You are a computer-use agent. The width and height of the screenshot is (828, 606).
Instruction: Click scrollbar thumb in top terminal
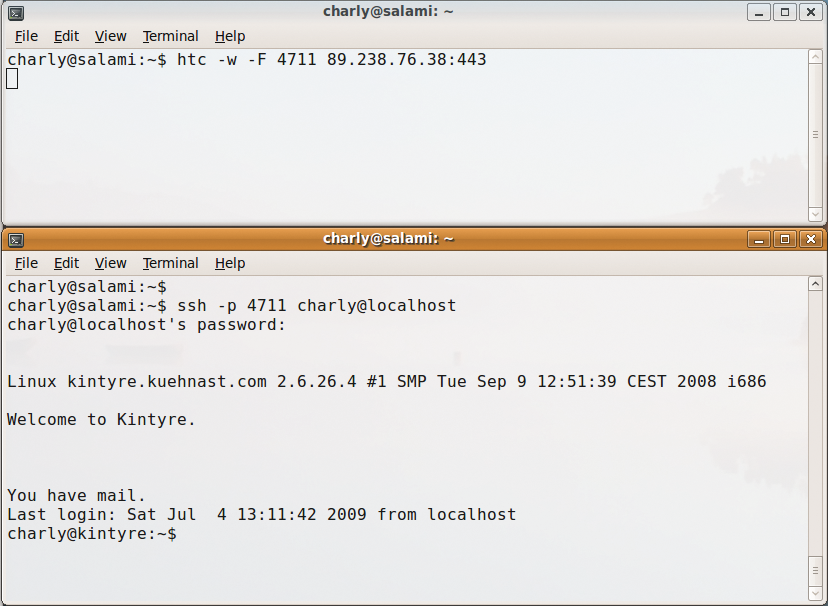815,135
